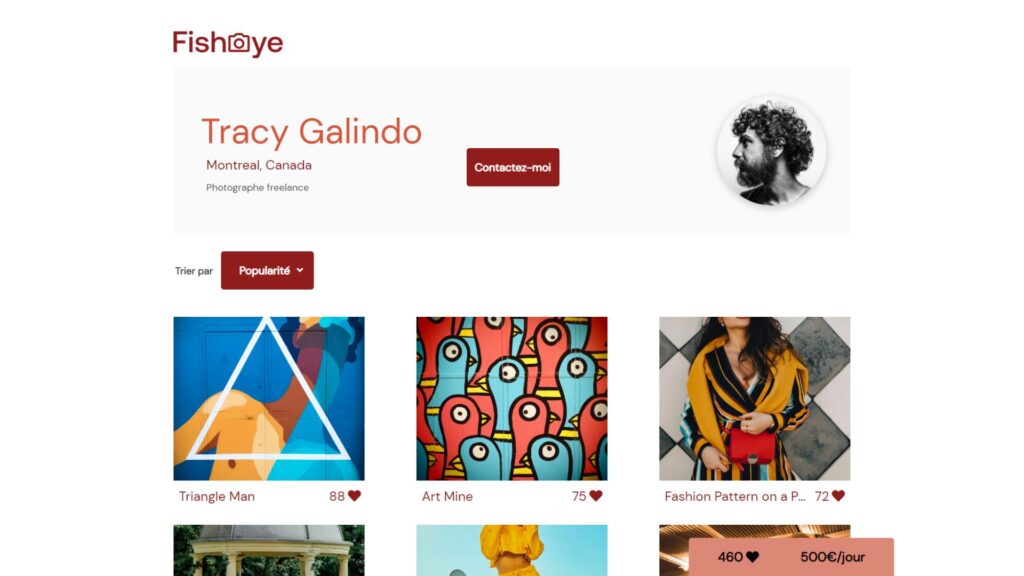Click the Fisheye camera logo icon
Viewport: 1024px width, 576px height.
pos(239,42)
